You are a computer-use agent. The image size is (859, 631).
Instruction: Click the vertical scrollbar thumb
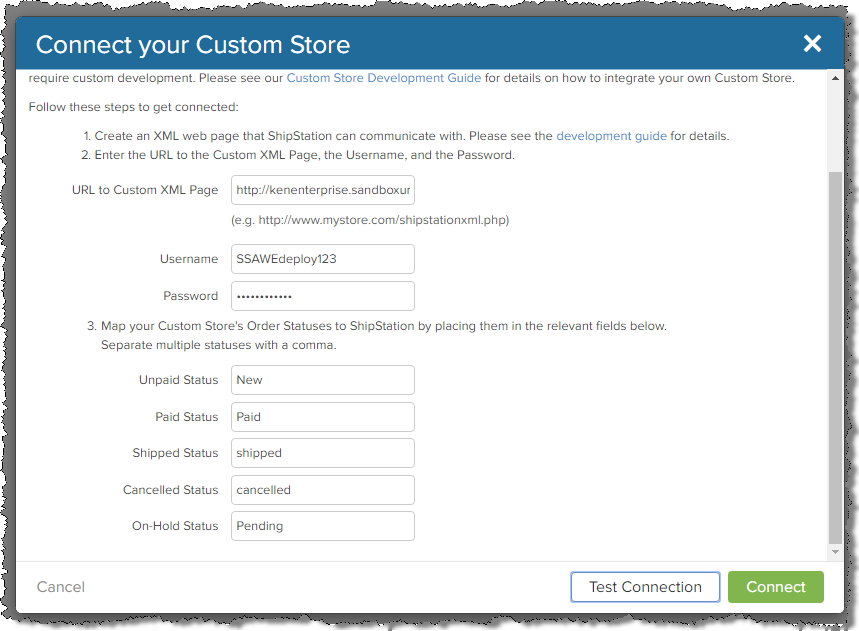(835, 358)
